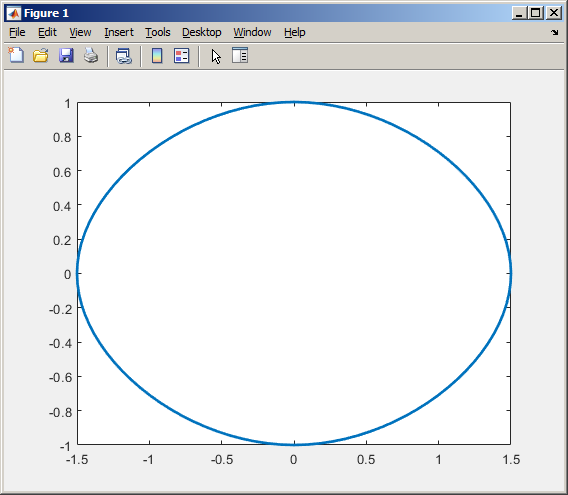This screenshot has width=568, height=495.
Task: Save the figure using the floppy disk icon
Action: pyautogui.click(x=66, y=56)
